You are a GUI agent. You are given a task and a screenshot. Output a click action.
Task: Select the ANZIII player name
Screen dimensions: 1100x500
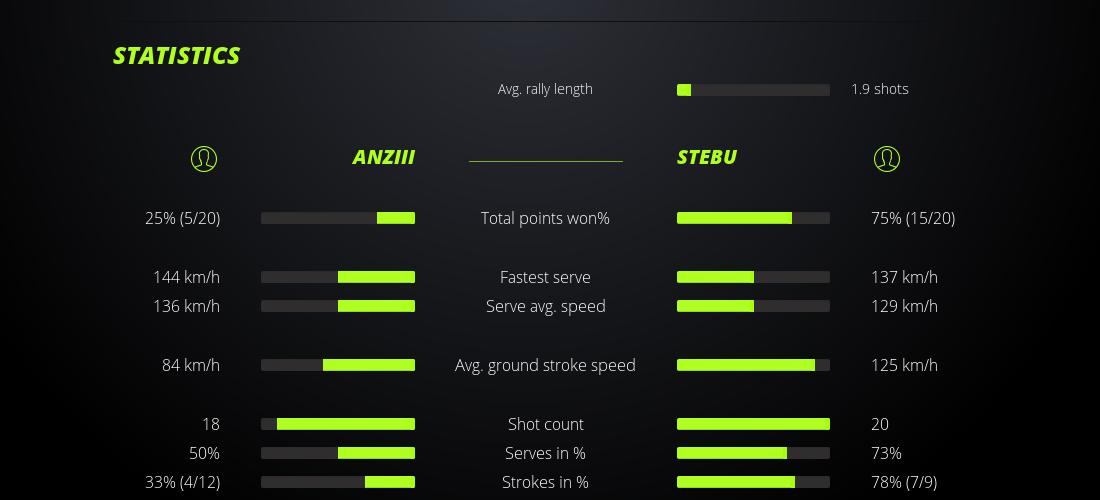pos(383,157)
